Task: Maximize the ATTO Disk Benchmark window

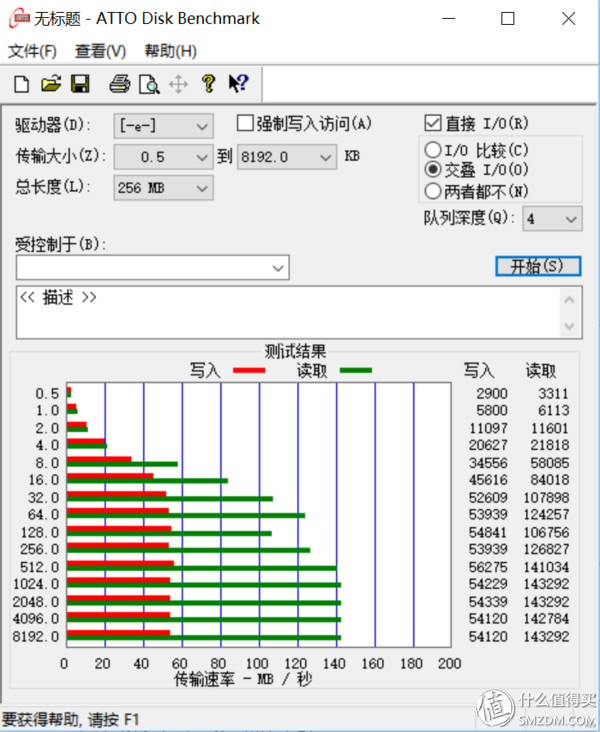Action: click(x=508, y=19)
